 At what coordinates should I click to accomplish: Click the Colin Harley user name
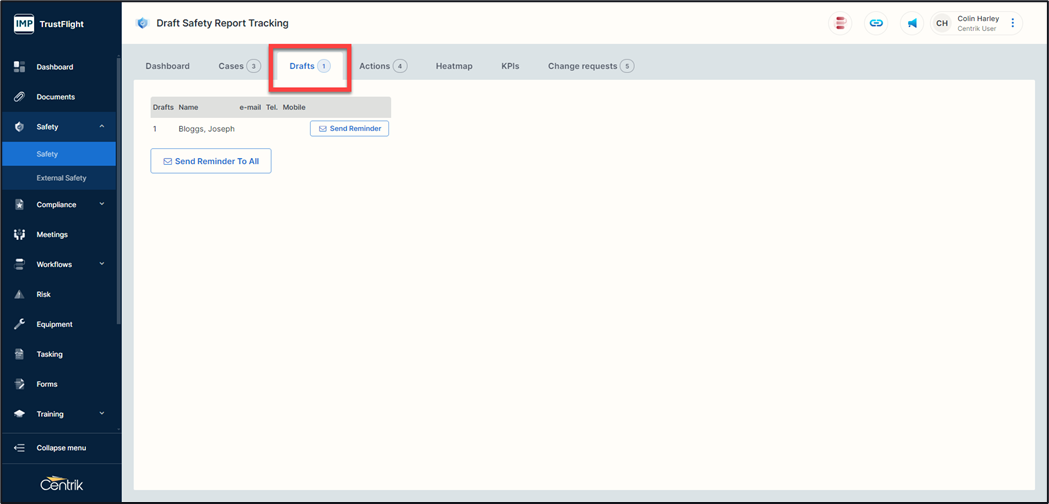(977, 19)
